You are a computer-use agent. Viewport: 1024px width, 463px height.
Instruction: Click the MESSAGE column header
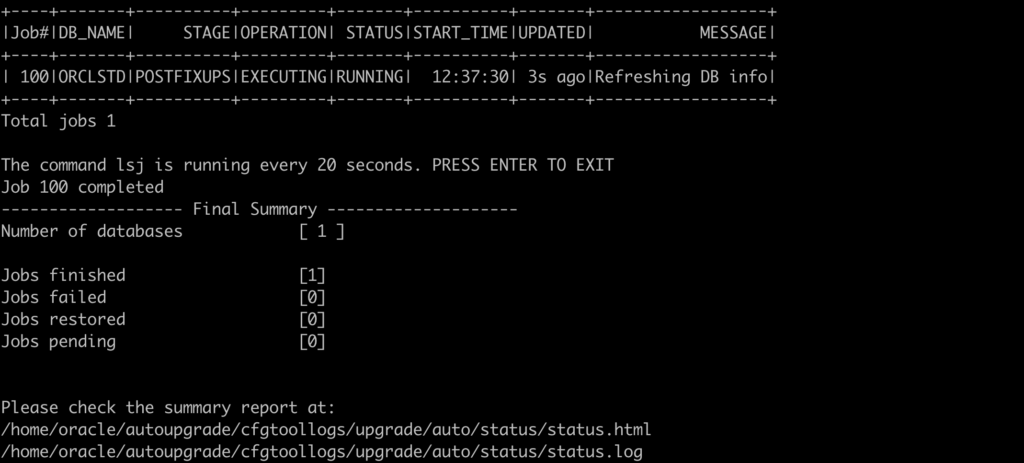[x=734, y=33]
